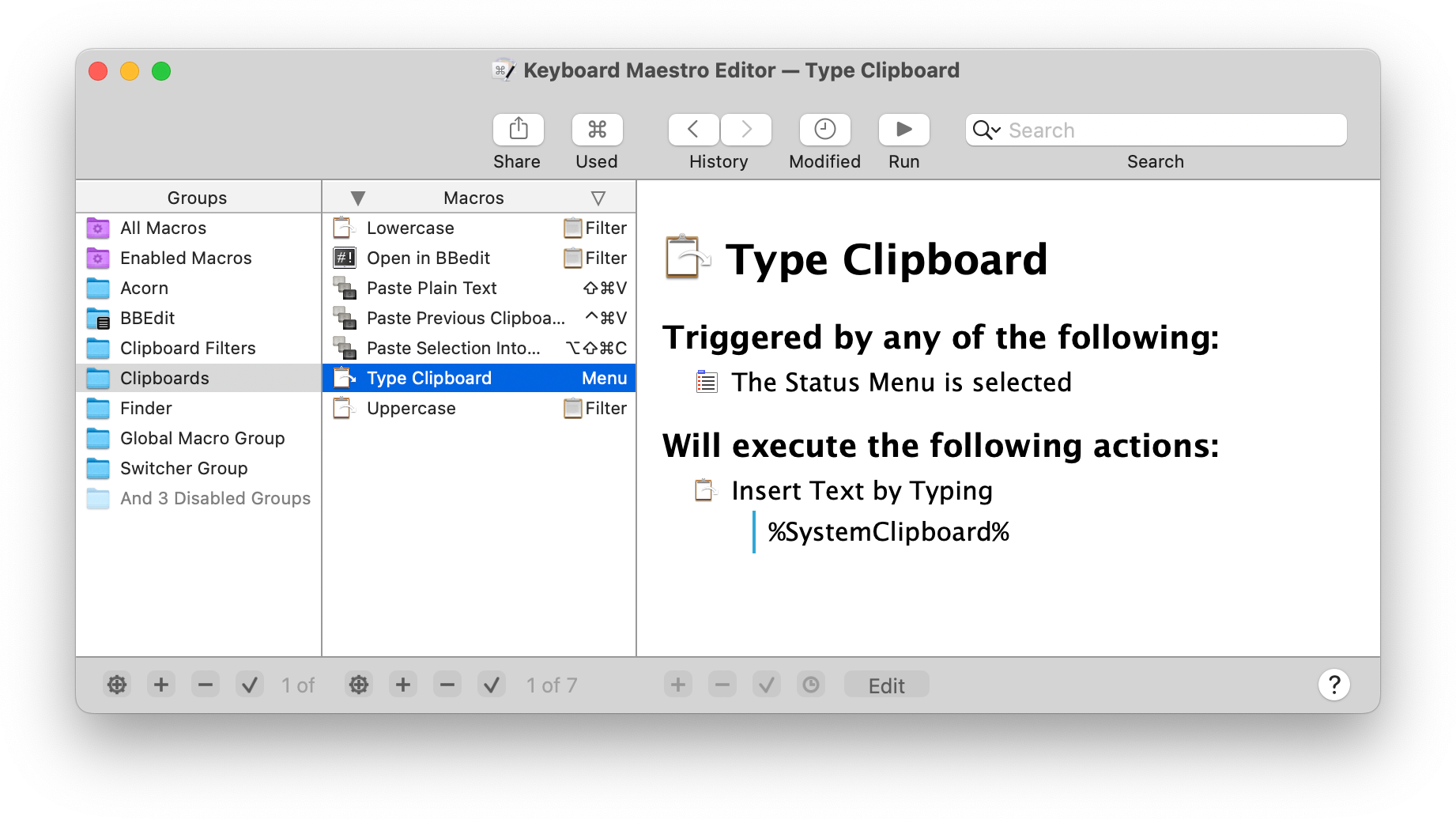Click the All Macros purple folder icon
This screenshot has width=1456, height=819.
[98, 228]
